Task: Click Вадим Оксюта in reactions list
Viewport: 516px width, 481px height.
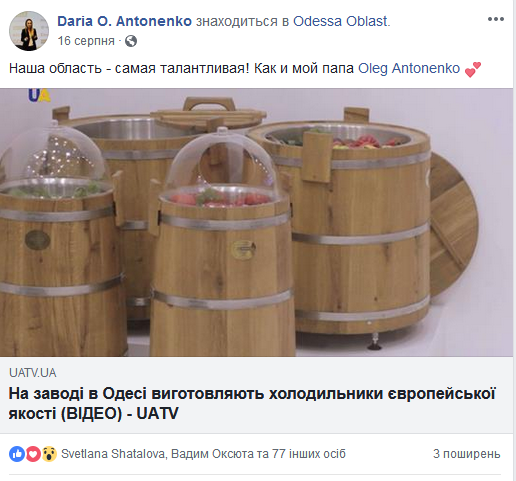Action: click(x=212, y=454)
